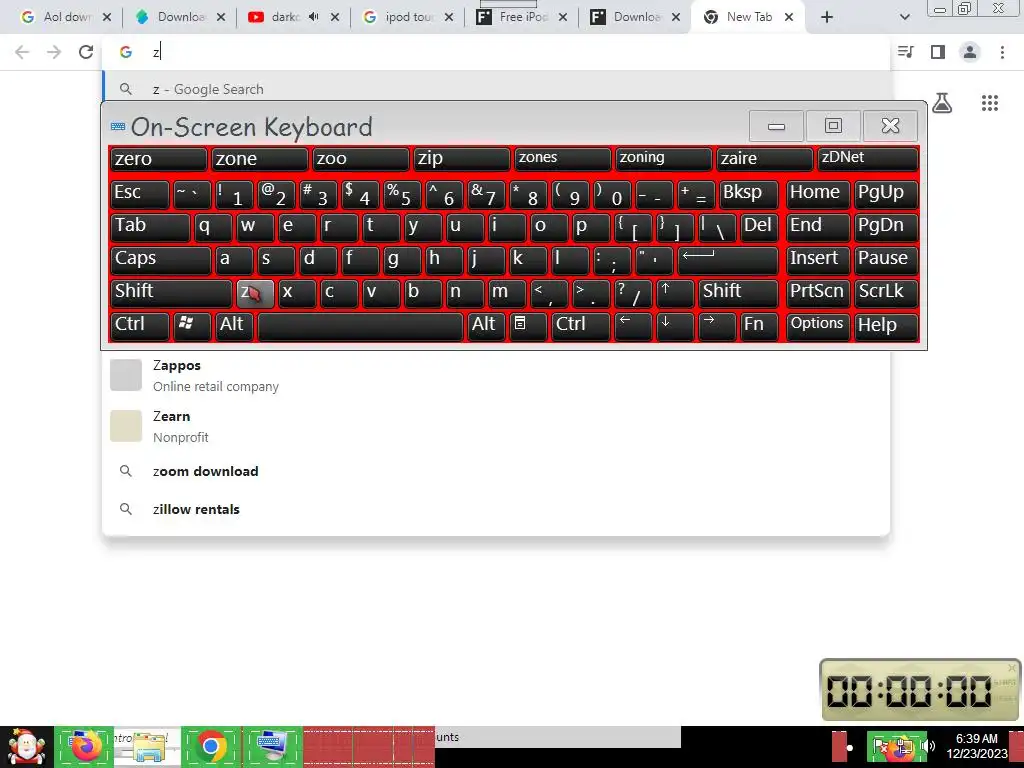Screen dimensions: 1024x768
Task: Pick the 'zip' word prediction
Action: pyautogui.click(x=462, y=159)
